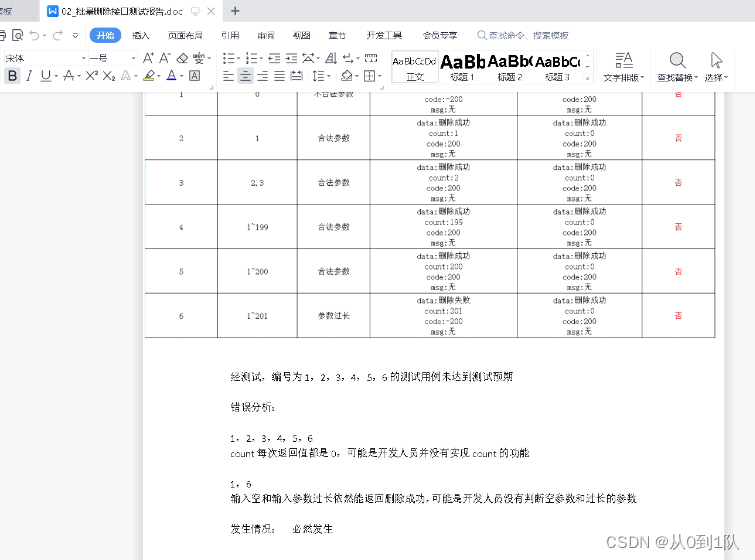755x560 pixels.
Task: Align text left
Action: (x=228, y=76)
